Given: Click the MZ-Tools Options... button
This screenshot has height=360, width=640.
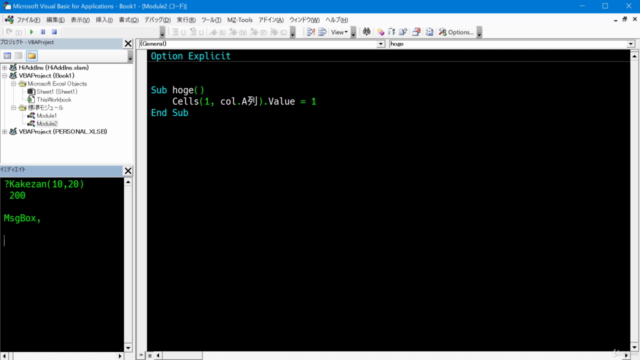Looking at the screenshot, I should (x=456, y=32).
